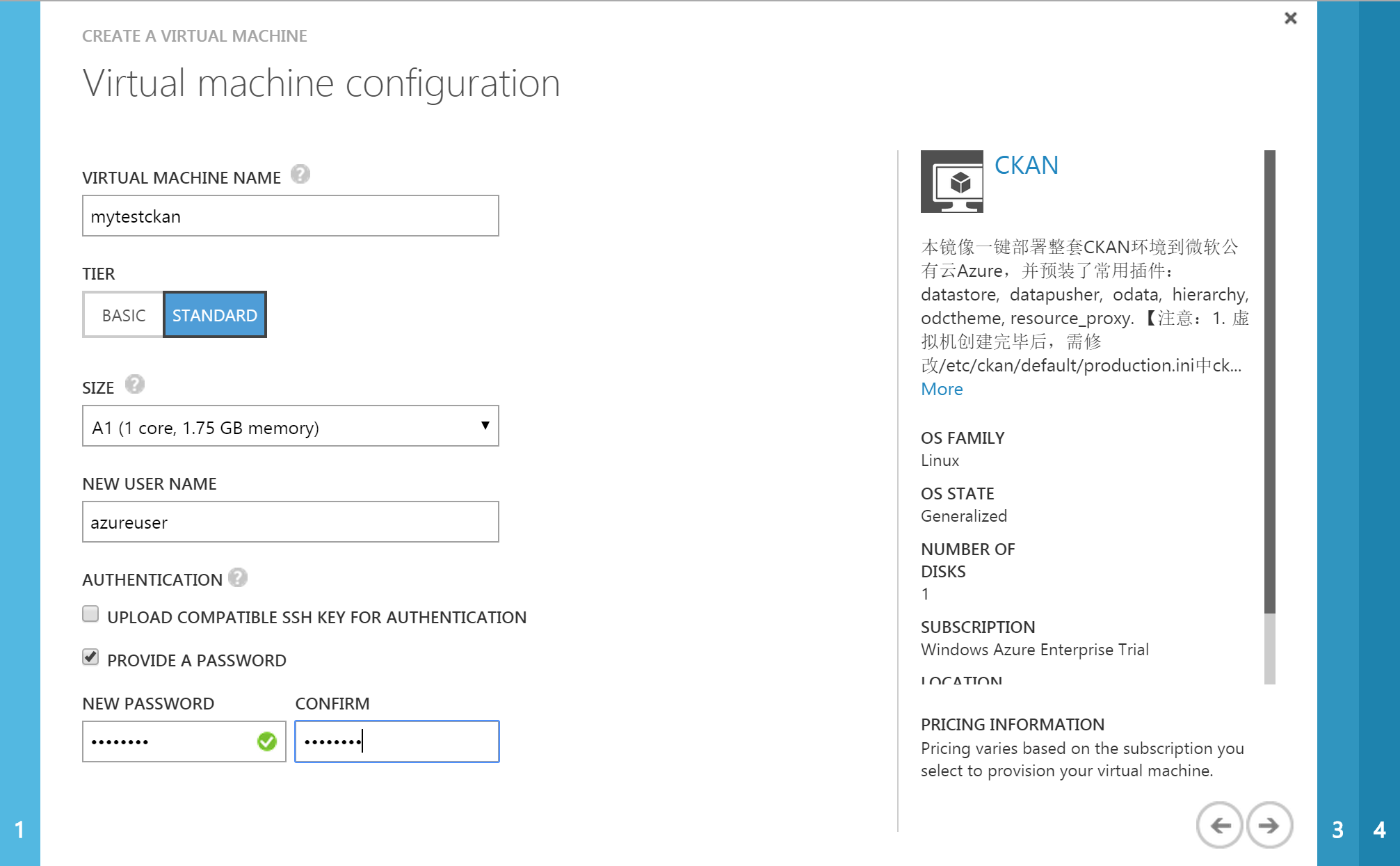The width and height of the screenshot is (1400, 866).
Task: Click the help icon beside Authentication
Action: coord(238,577)
